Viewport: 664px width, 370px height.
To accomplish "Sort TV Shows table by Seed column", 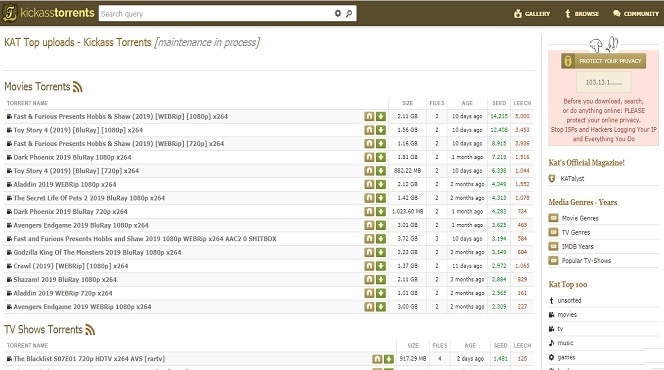I will [500, 345].
